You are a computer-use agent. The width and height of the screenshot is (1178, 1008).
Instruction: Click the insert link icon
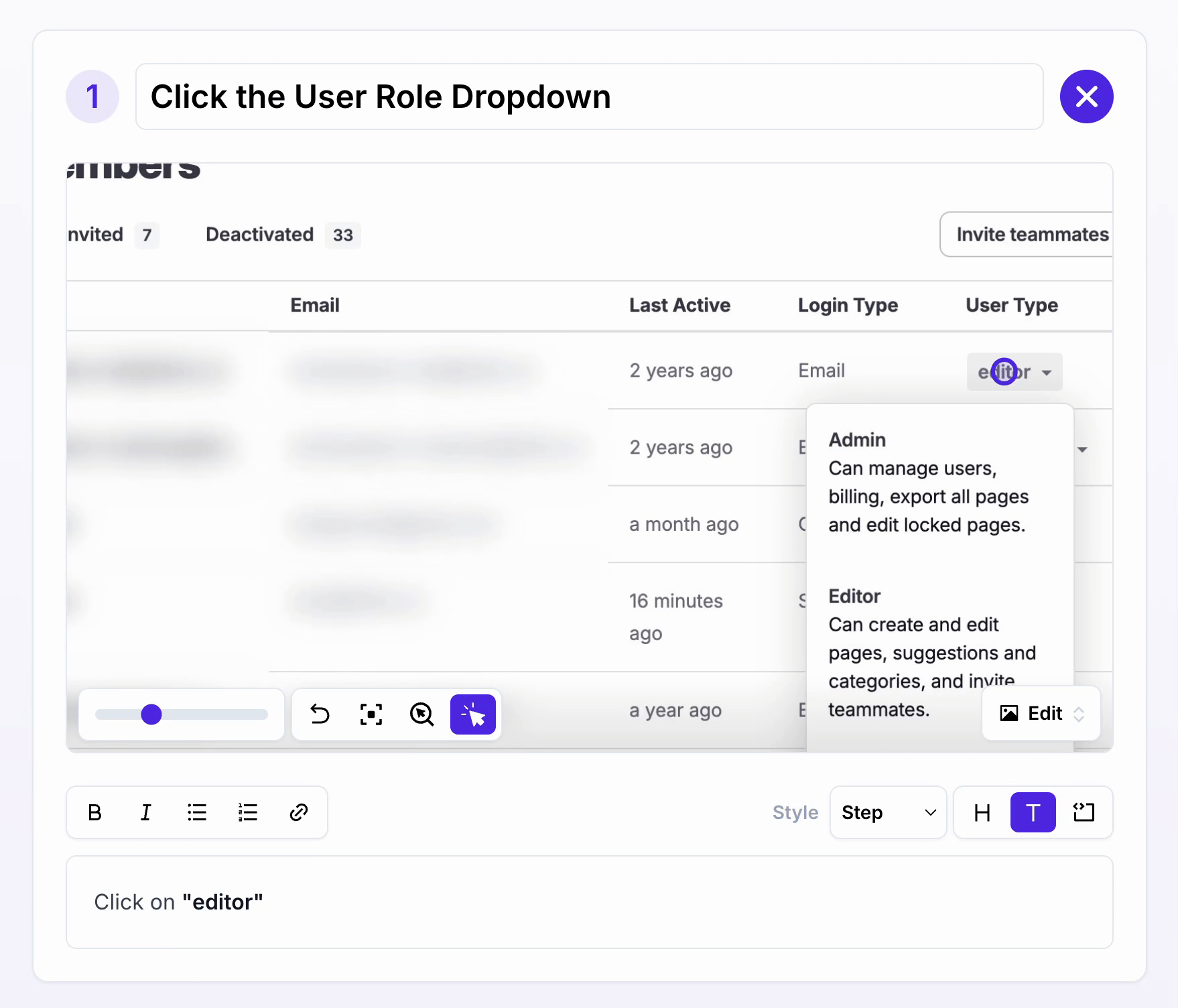click(298, 812)
